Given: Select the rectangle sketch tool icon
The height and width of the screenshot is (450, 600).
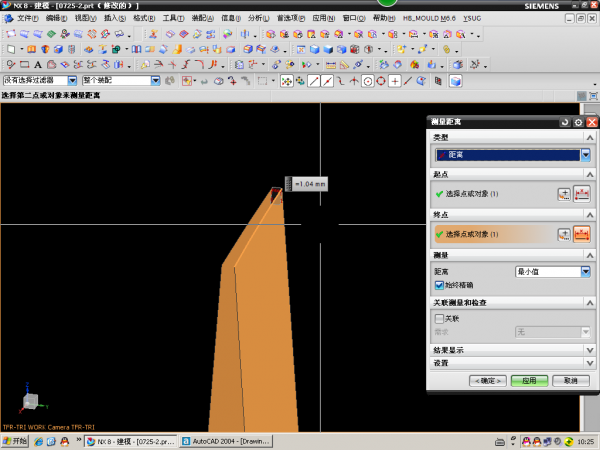Looking at the screenshot, I should [x=24, y=65].
